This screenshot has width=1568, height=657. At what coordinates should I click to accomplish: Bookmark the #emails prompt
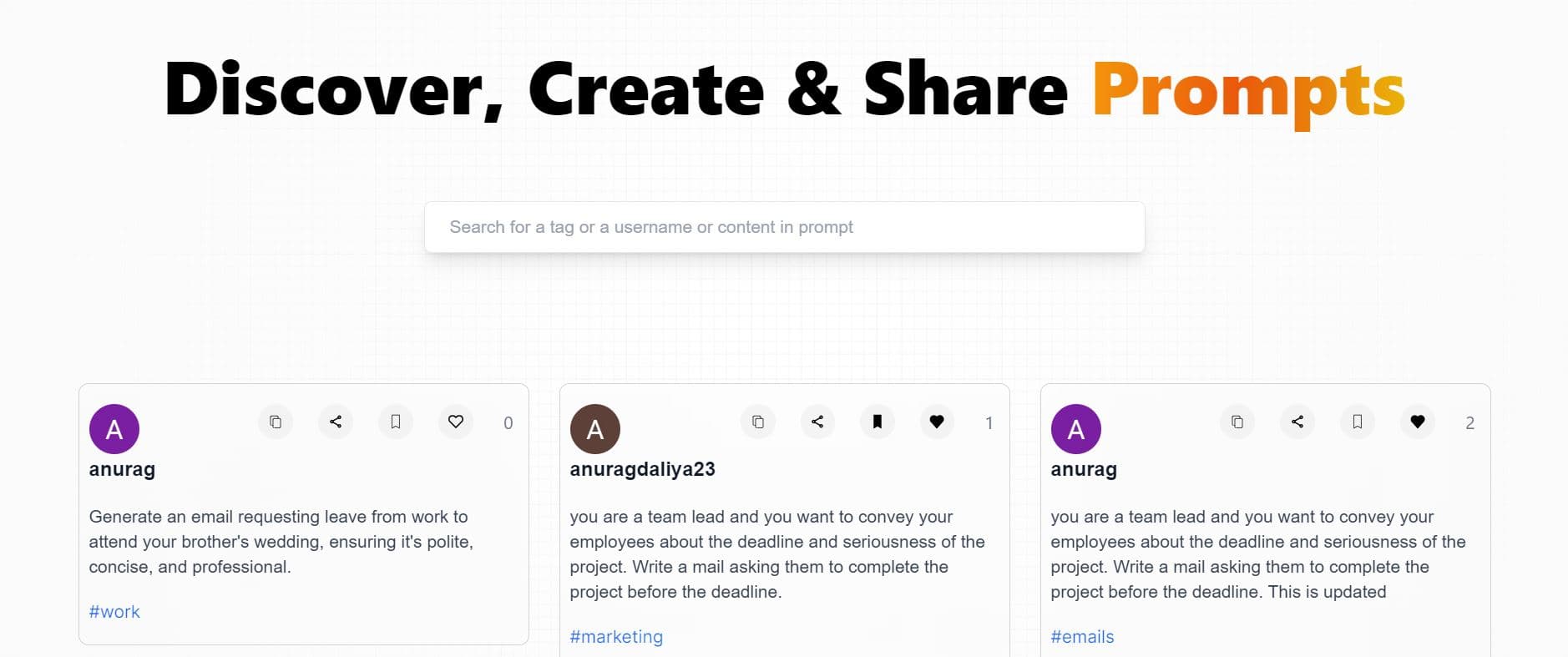[x=1358, y=422]
